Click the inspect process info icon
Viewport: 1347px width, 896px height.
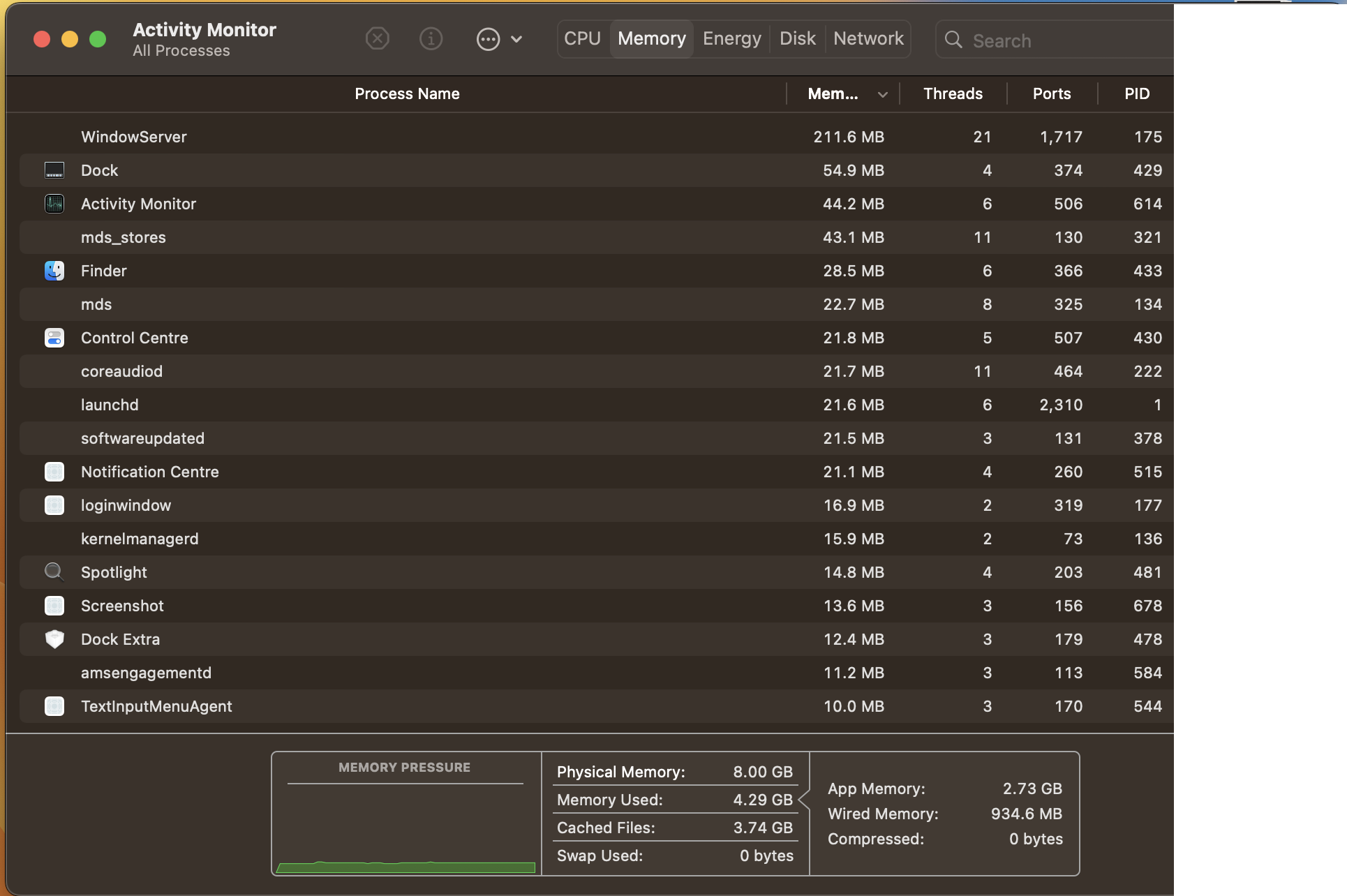(x=431, y=38)
